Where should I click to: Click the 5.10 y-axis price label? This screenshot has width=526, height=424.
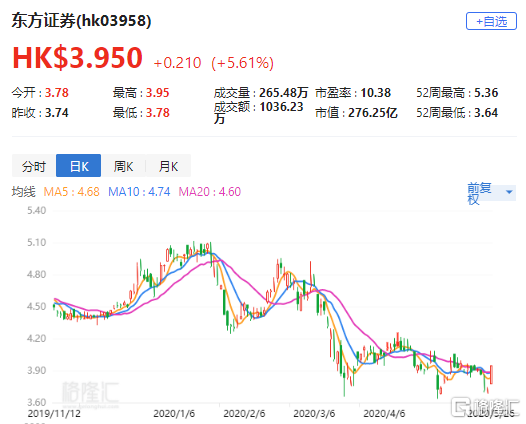(x=37, y=243)
